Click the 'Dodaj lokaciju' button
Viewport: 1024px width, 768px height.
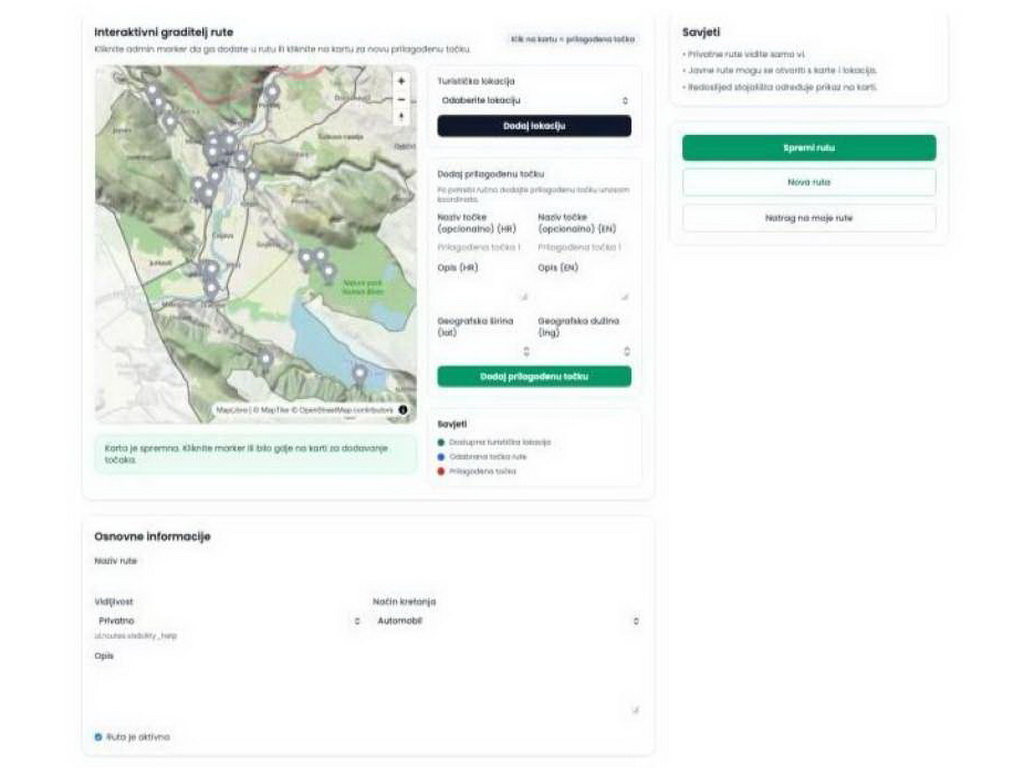point(534,126)
